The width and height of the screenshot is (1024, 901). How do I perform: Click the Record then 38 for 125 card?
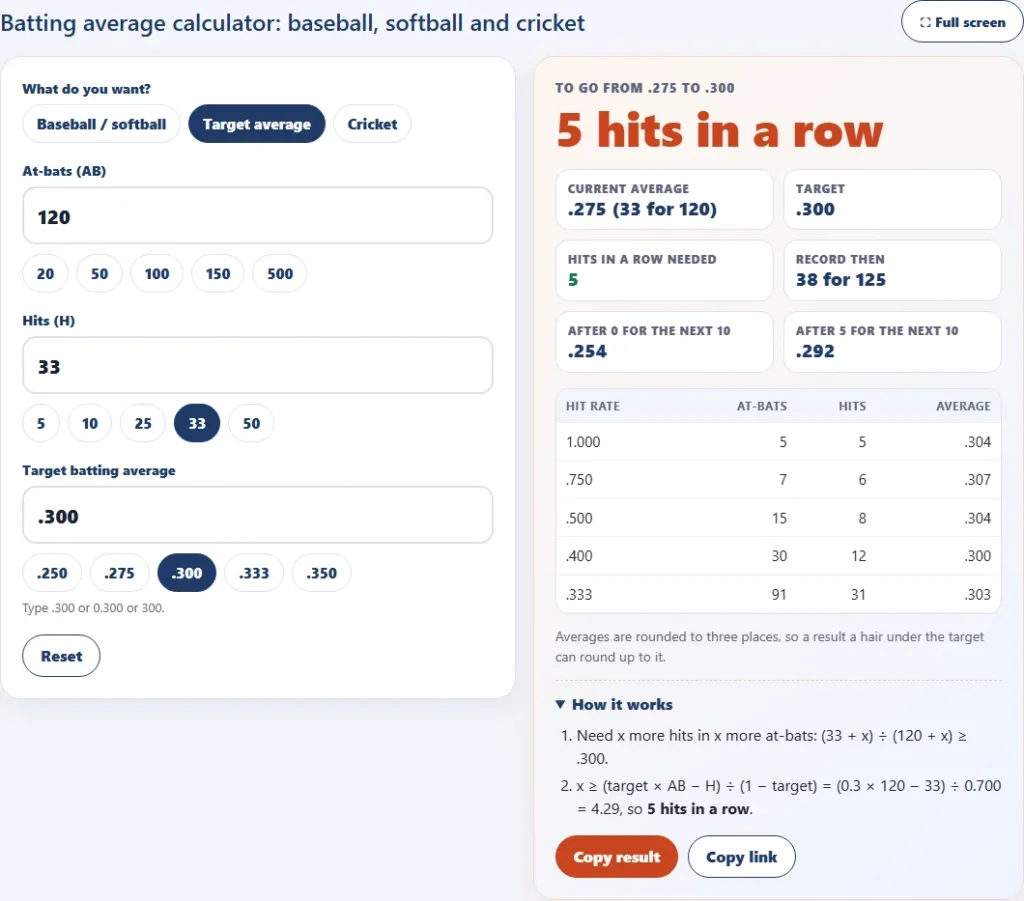coord(892,270)
